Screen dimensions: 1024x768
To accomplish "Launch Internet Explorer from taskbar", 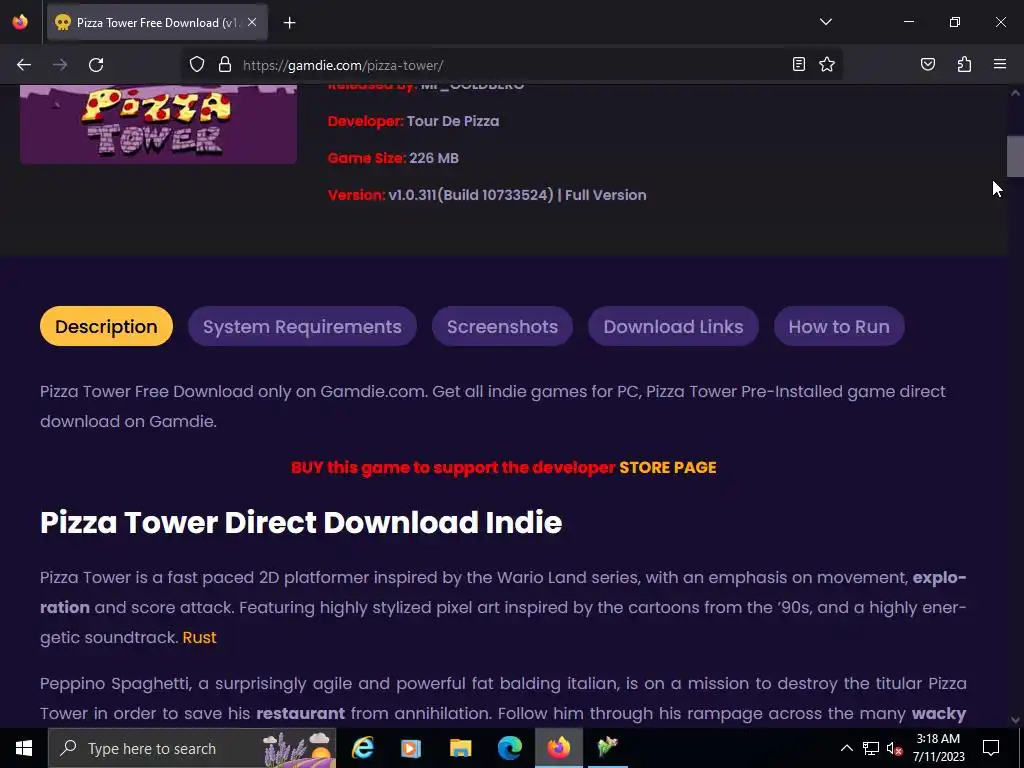I will click(x=362, y=748).
